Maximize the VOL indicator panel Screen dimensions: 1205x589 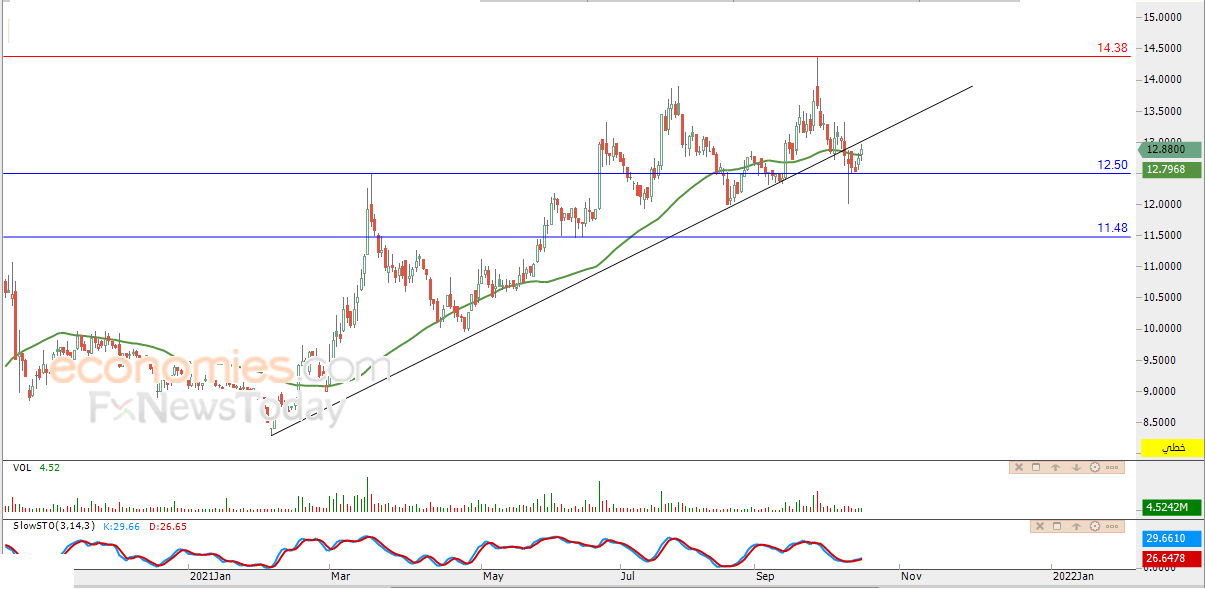(x=1036, y=467)
